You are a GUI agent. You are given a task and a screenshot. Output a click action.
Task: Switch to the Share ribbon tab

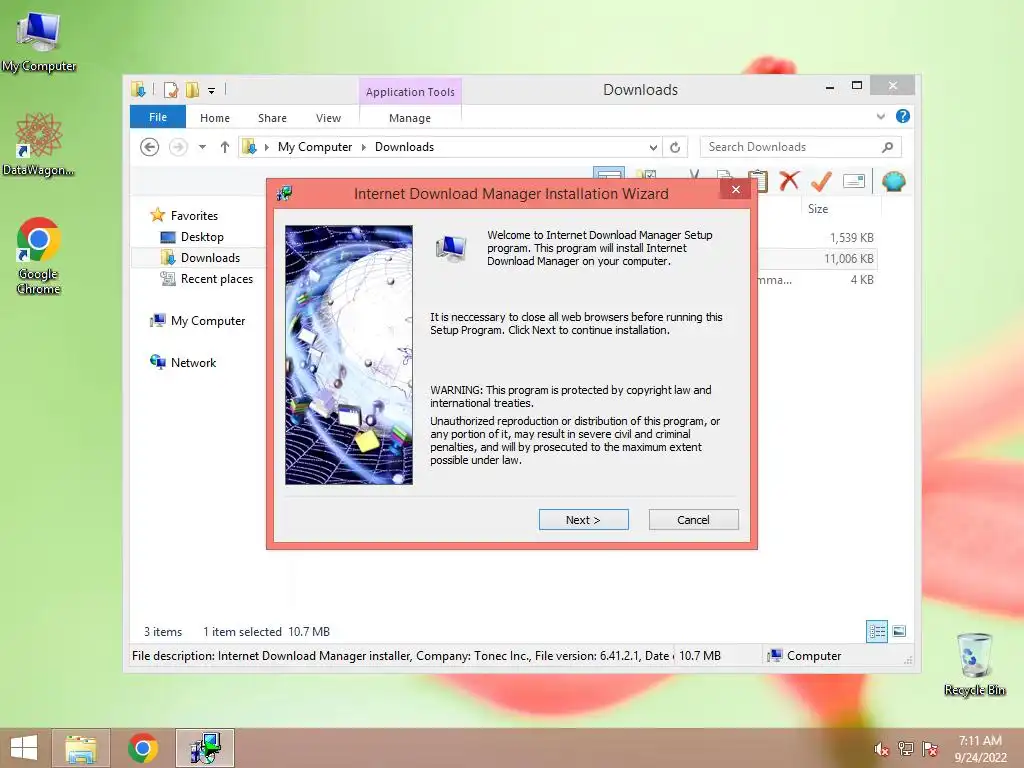click(x=272, y=118)
